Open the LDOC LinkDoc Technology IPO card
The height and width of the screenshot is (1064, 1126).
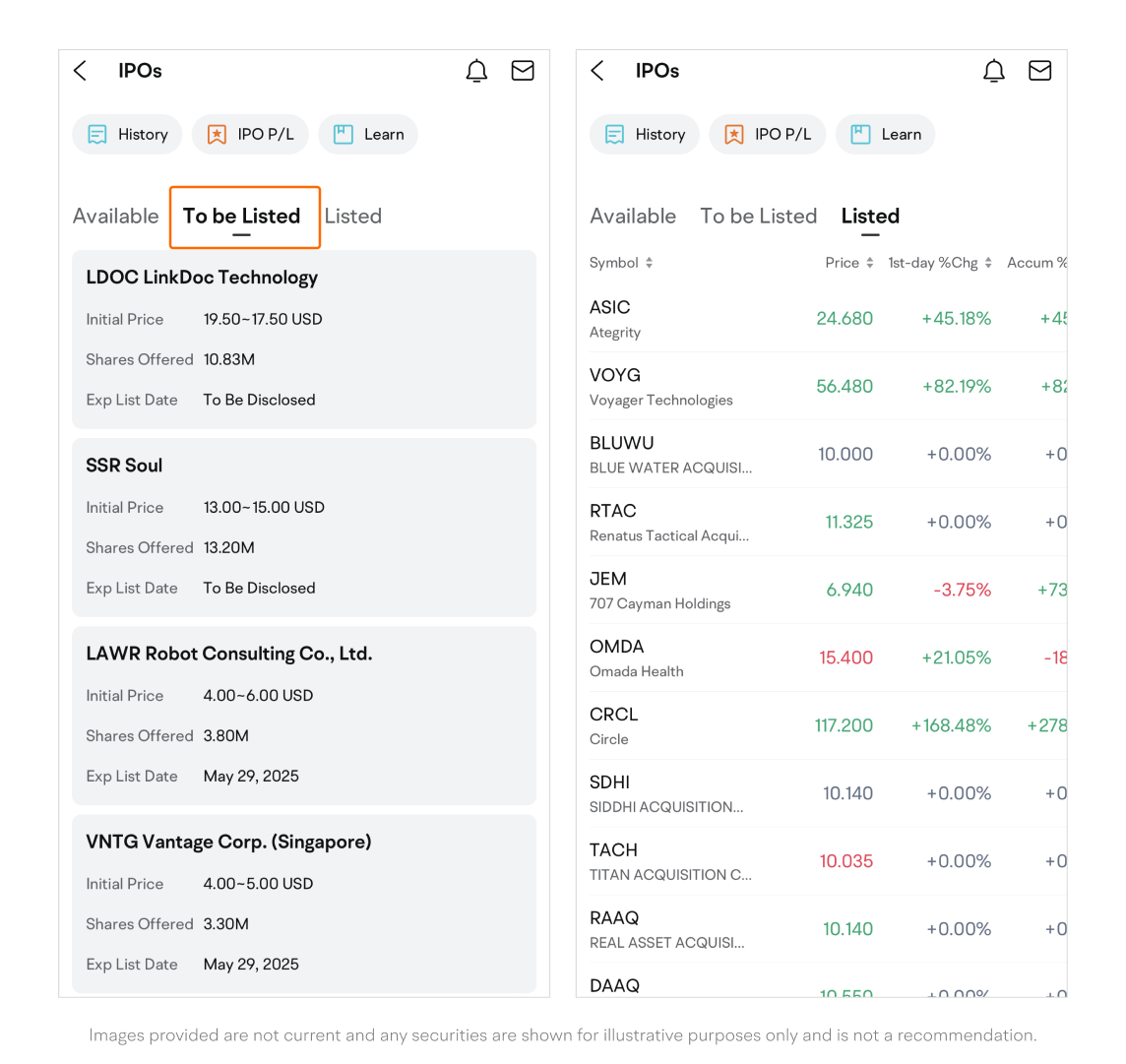click(304, 339)
